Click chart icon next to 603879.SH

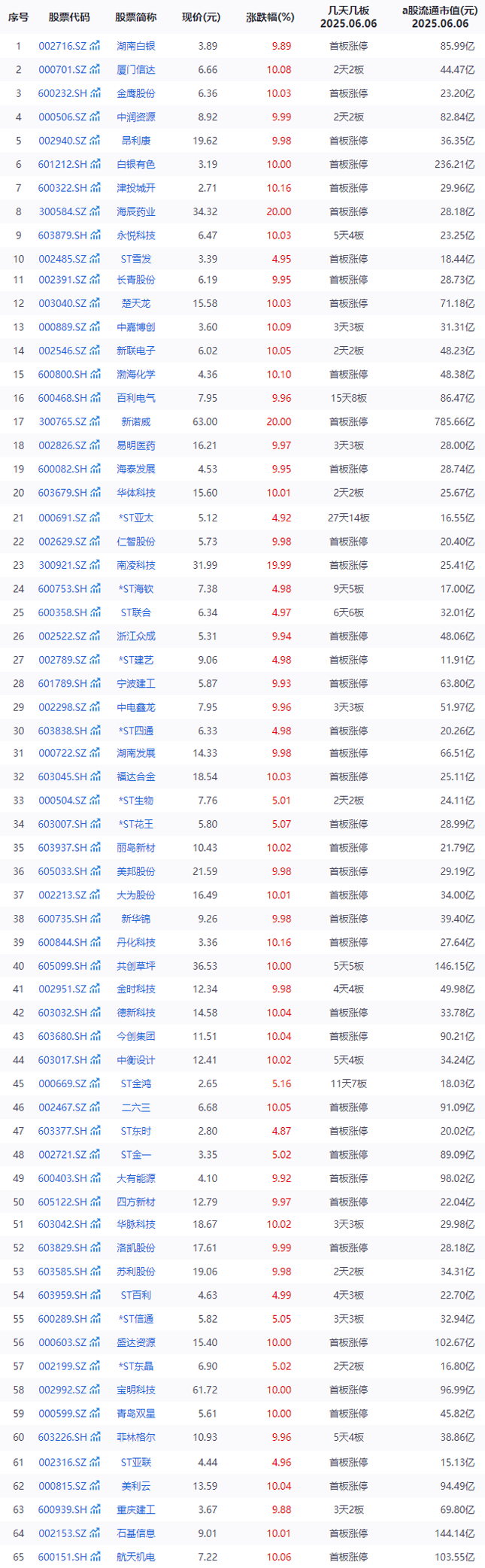(95, 235)
